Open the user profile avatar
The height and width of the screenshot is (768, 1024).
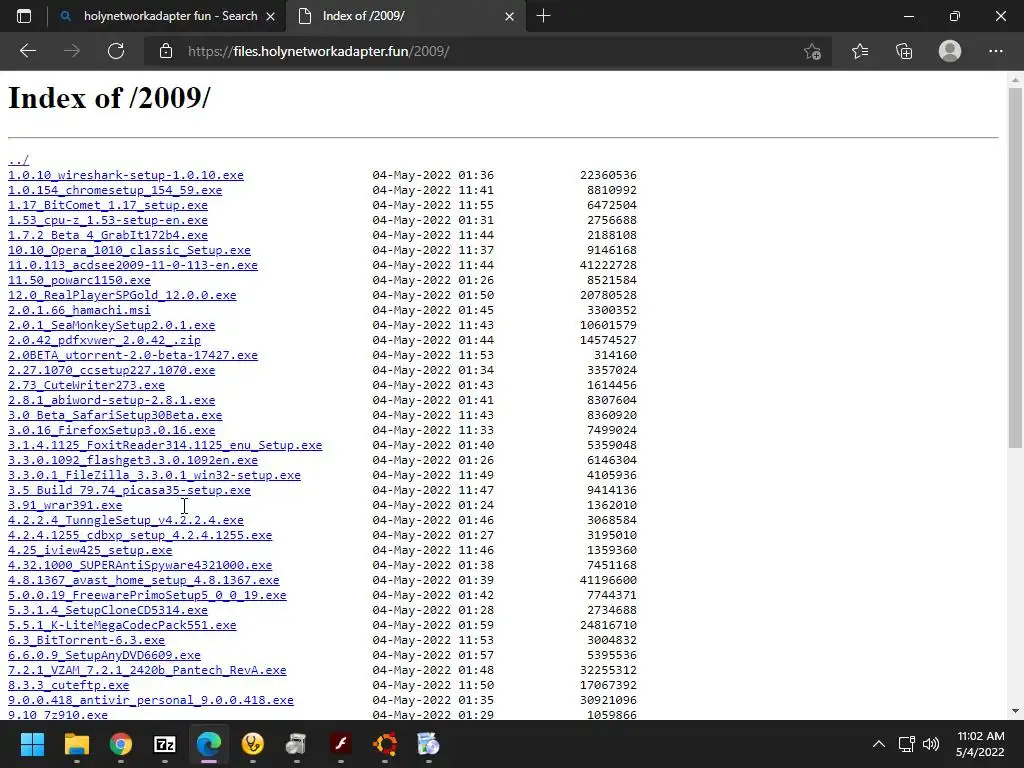950,51
